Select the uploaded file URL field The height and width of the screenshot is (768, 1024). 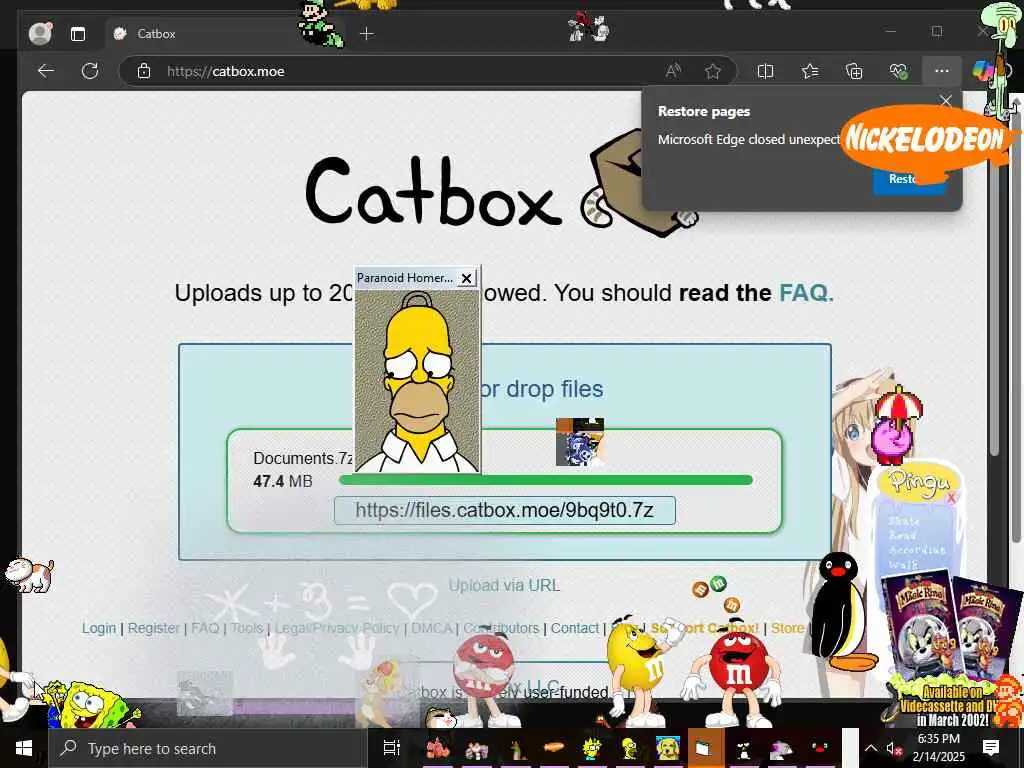tap(505, 510)
